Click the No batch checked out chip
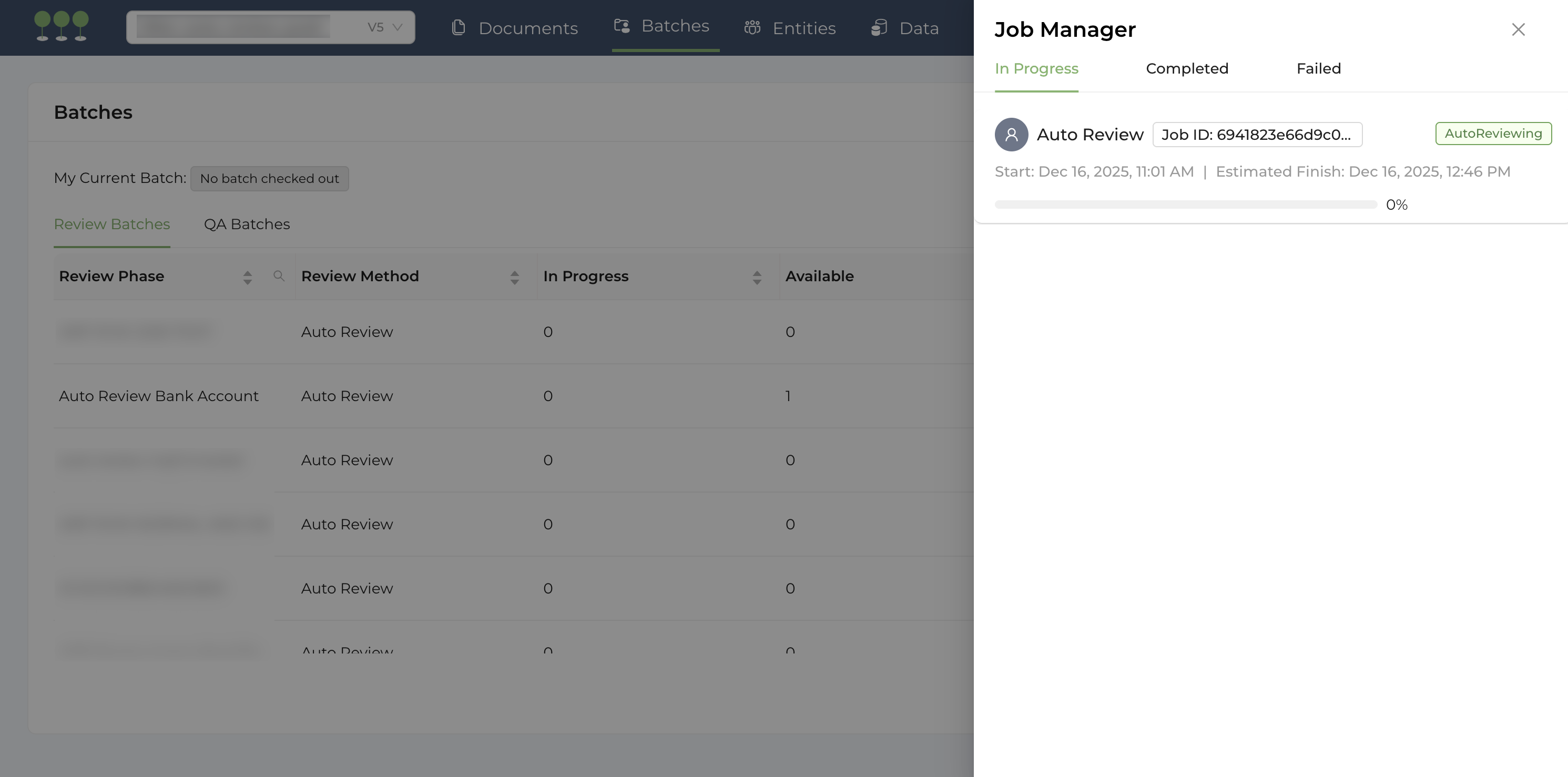The height and width of the screenshot is (777, 1568). tap(269, 178)
